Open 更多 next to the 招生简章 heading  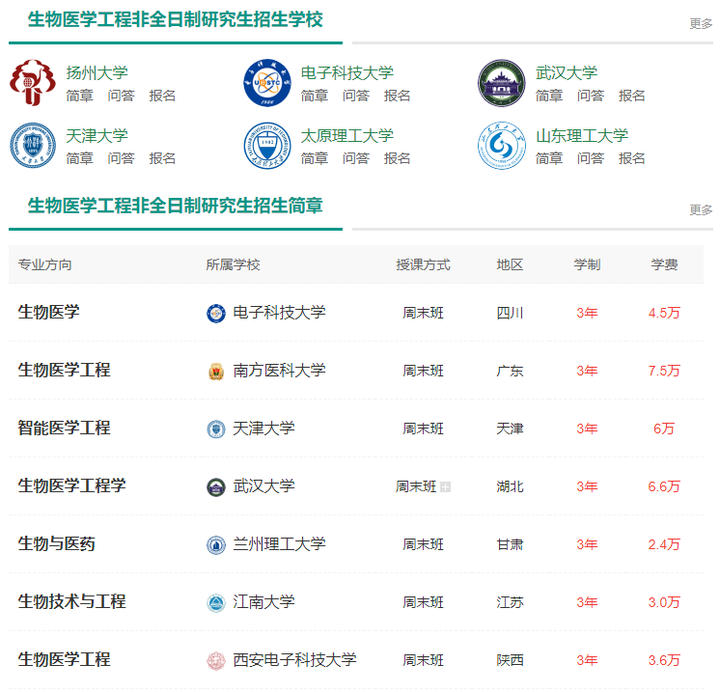point(701,210)
